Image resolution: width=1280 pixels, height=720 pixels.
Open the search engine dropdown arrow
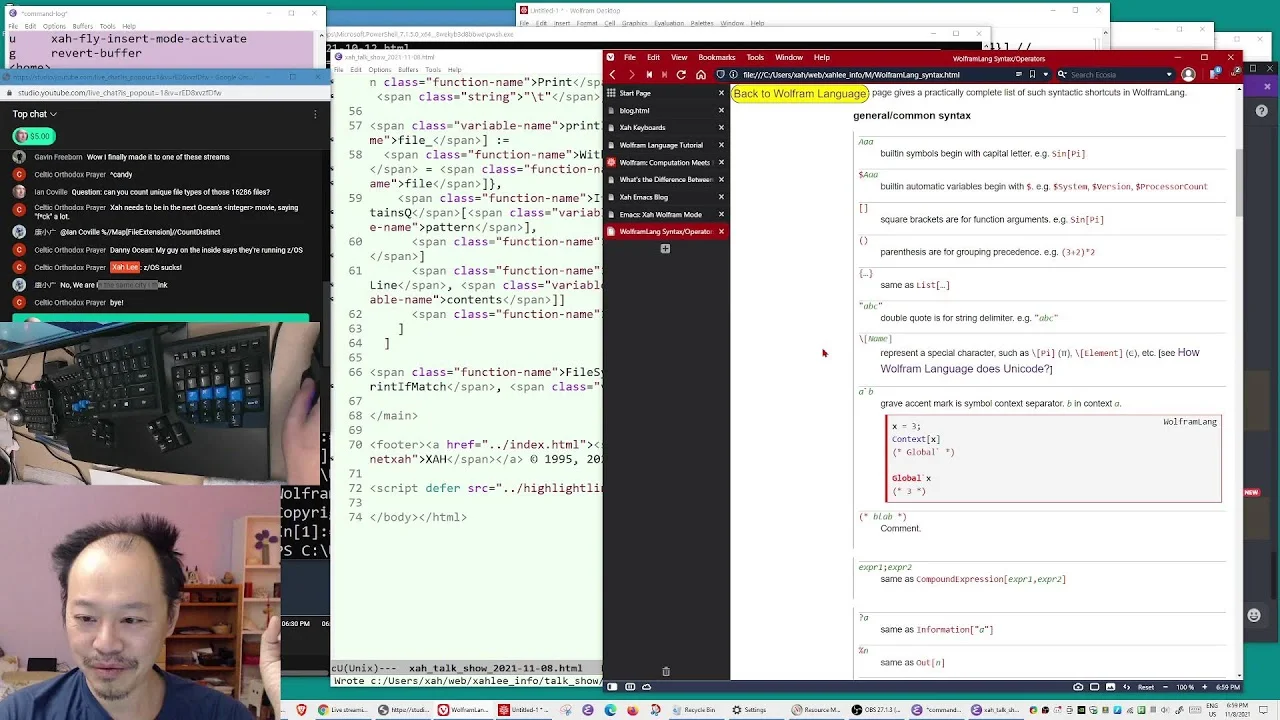[x=1169, y=75]
